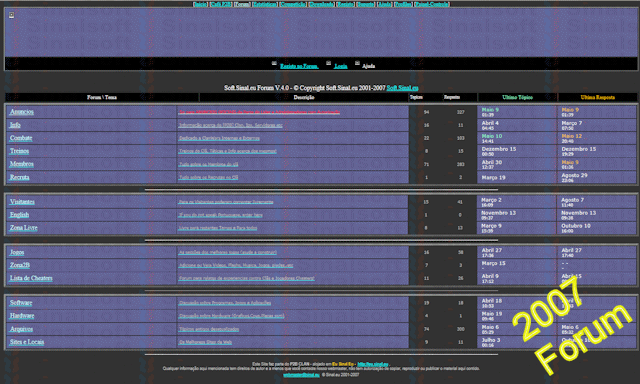Click 'Julho 3' last topic in Sites e Locais row
640x384 pixels.
point(491,340)
